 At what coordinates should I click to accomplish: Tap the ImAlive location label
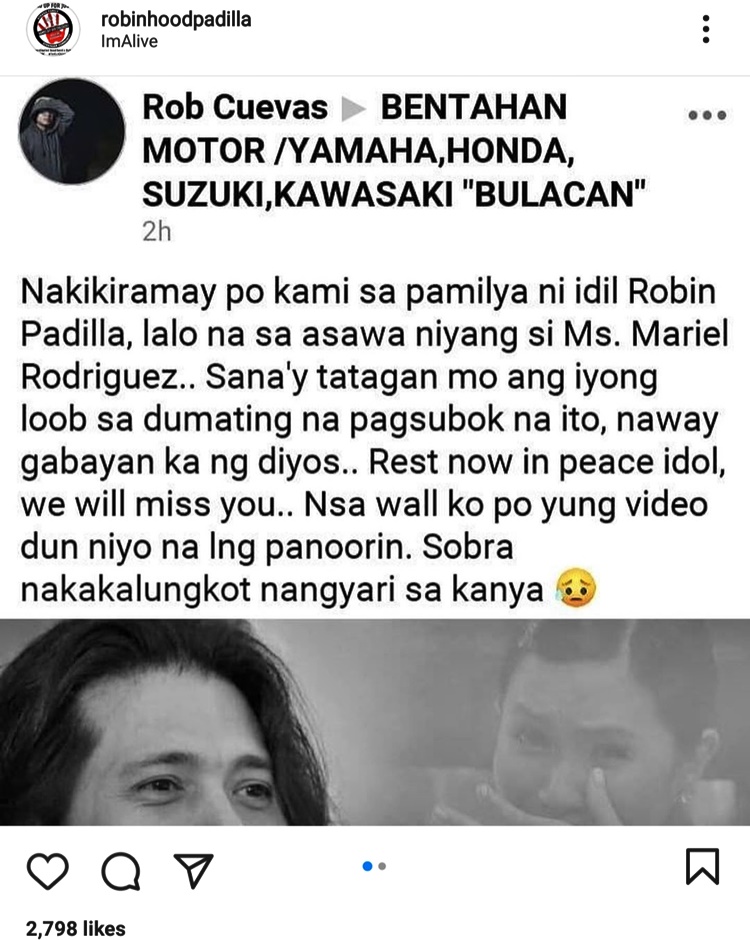(129, 41)
